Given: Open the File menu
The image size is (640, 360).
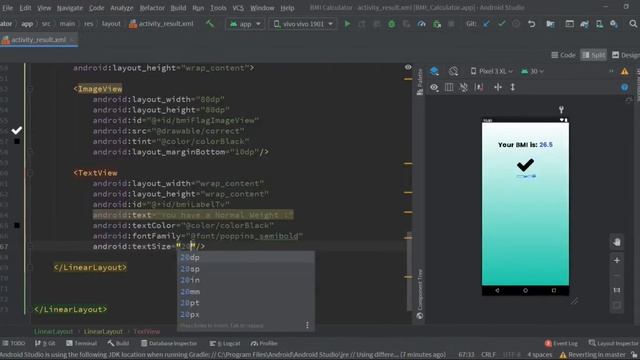Looking at the screenshot, I should click(7, 8).
